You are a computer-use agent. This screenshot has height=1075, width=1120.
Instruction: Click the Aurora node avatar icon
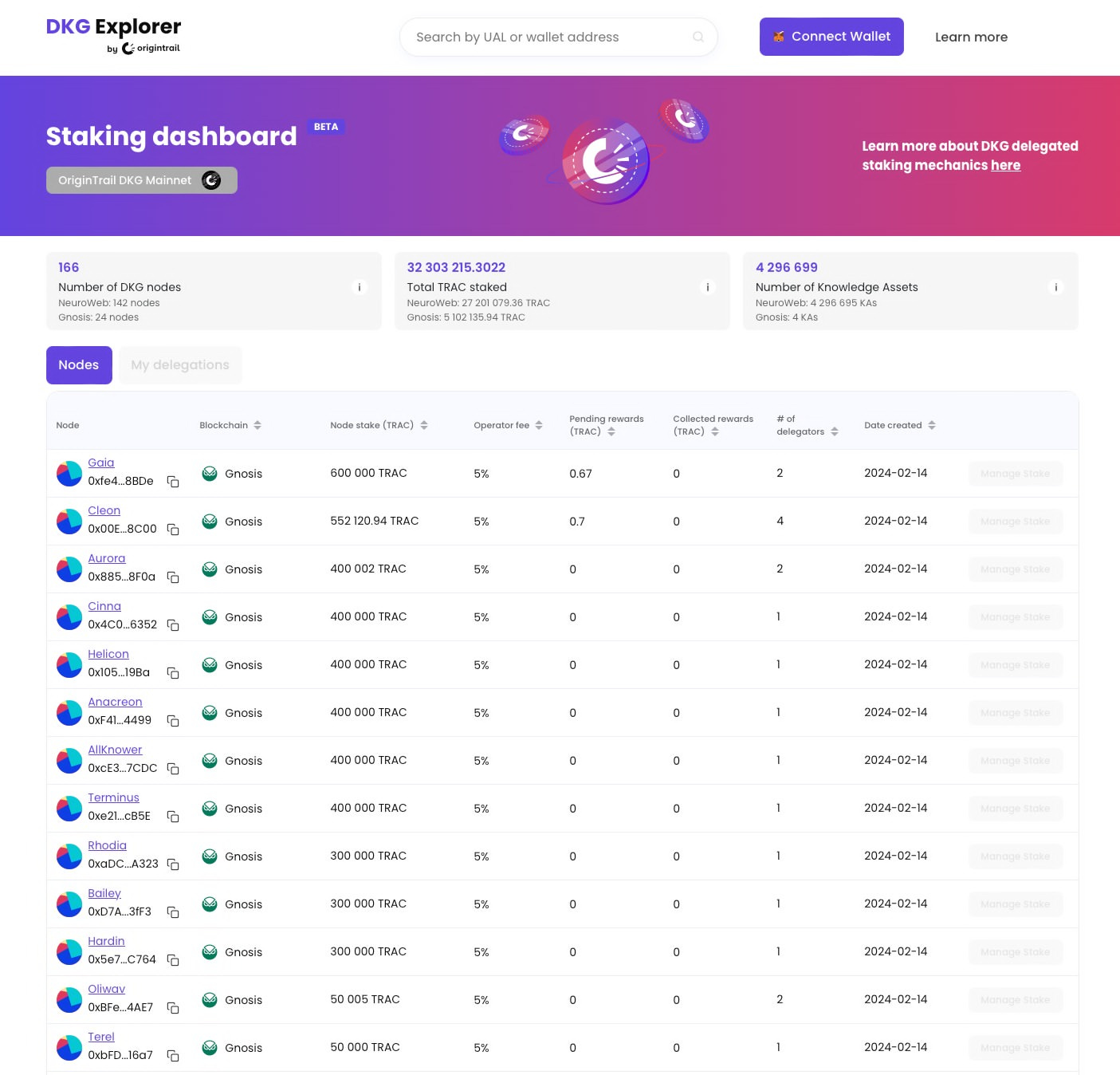click(69, 569)
